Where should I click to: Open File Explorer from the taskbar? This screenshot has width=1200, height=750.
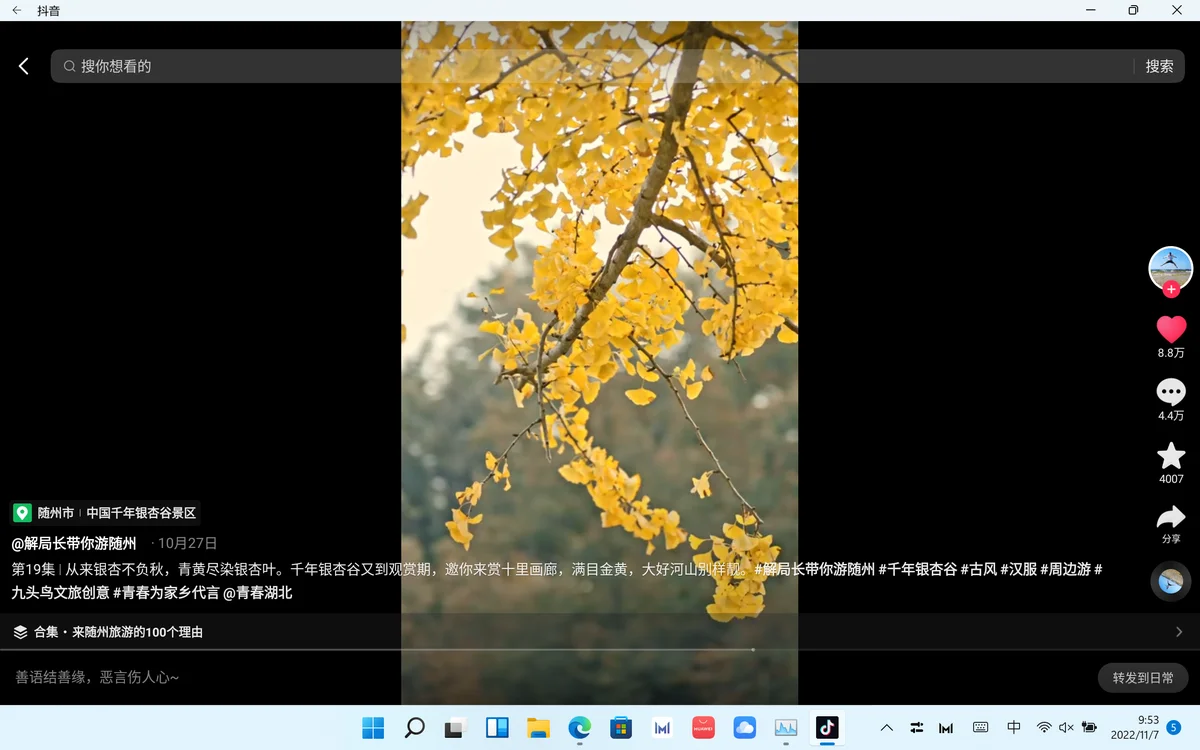pos(539,728)
